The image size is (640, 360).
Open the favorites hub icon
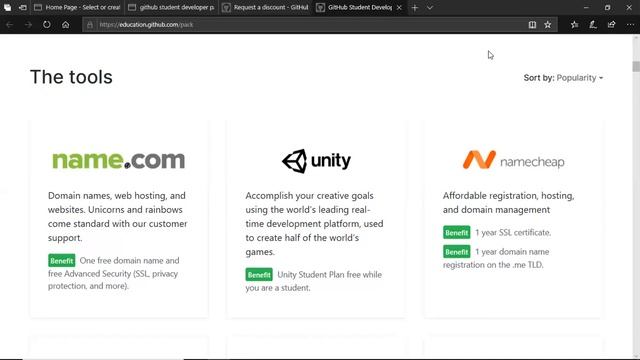pos(574,25)
